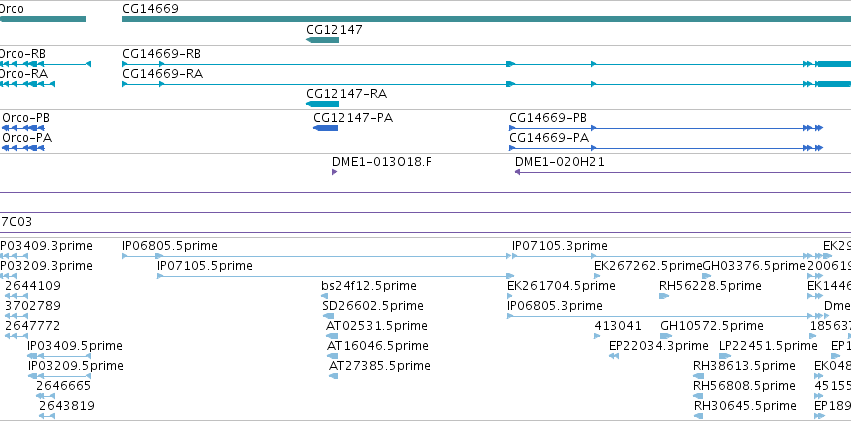Screen dimensions: 851x421
Task: Click the EK261704.5prime EST label
Action: (x=561, y=286)
